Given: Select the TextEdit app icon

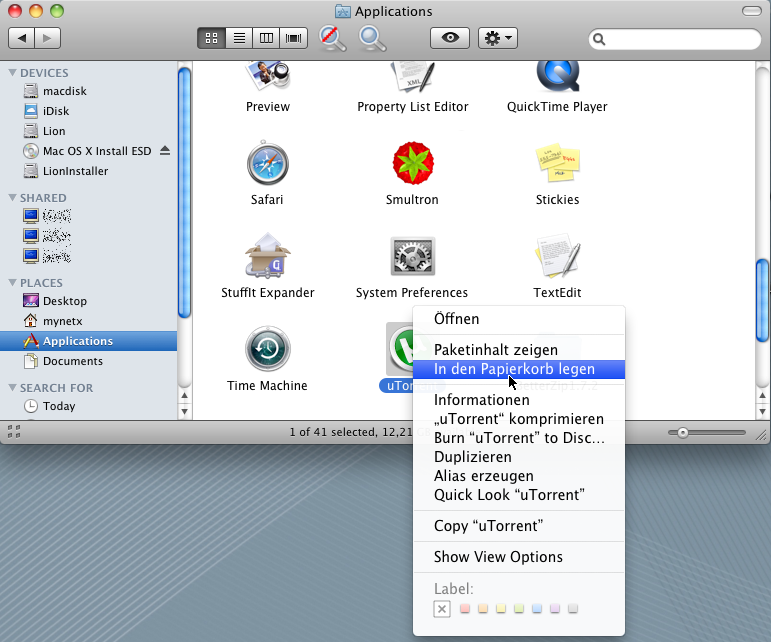Looking at the screenshot, I should [558, 256].
